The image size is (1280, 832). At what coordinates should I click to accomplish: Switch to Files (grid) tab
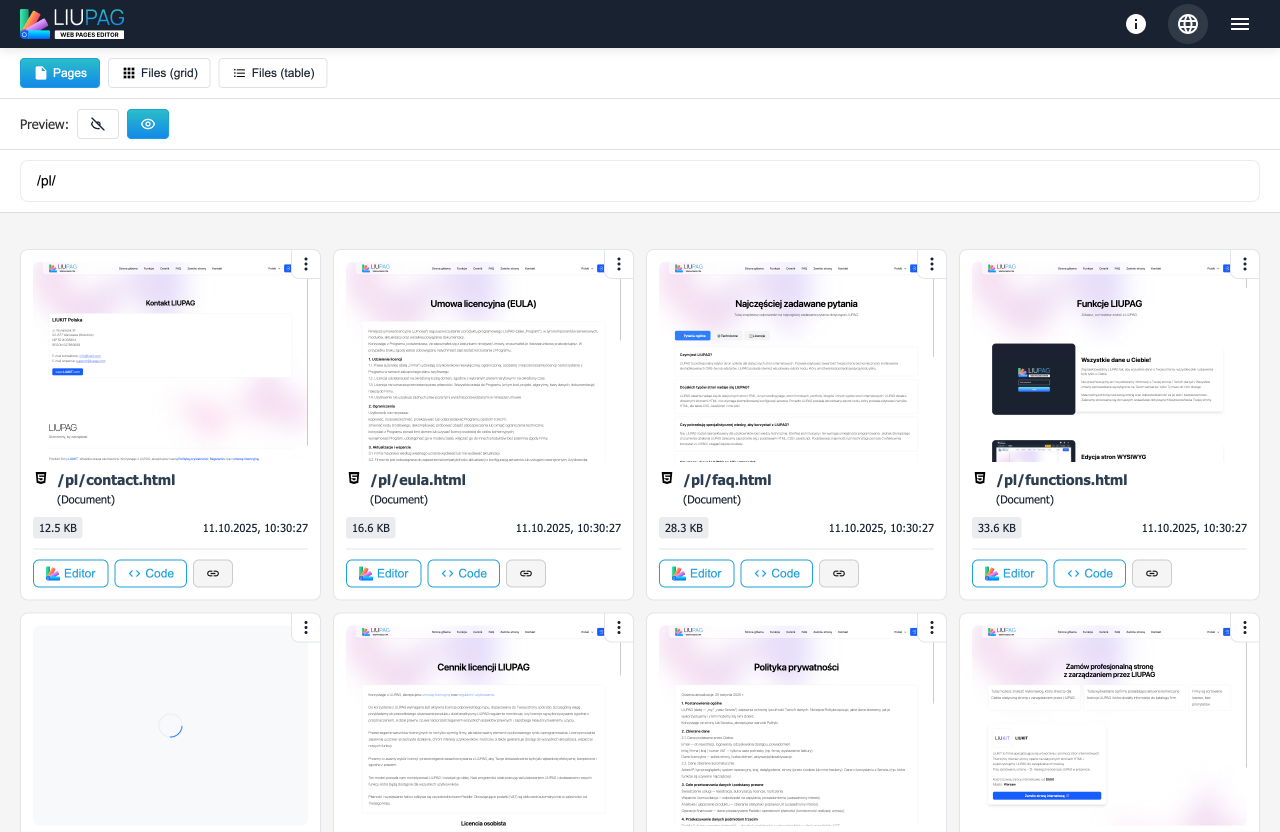[160, 73]
